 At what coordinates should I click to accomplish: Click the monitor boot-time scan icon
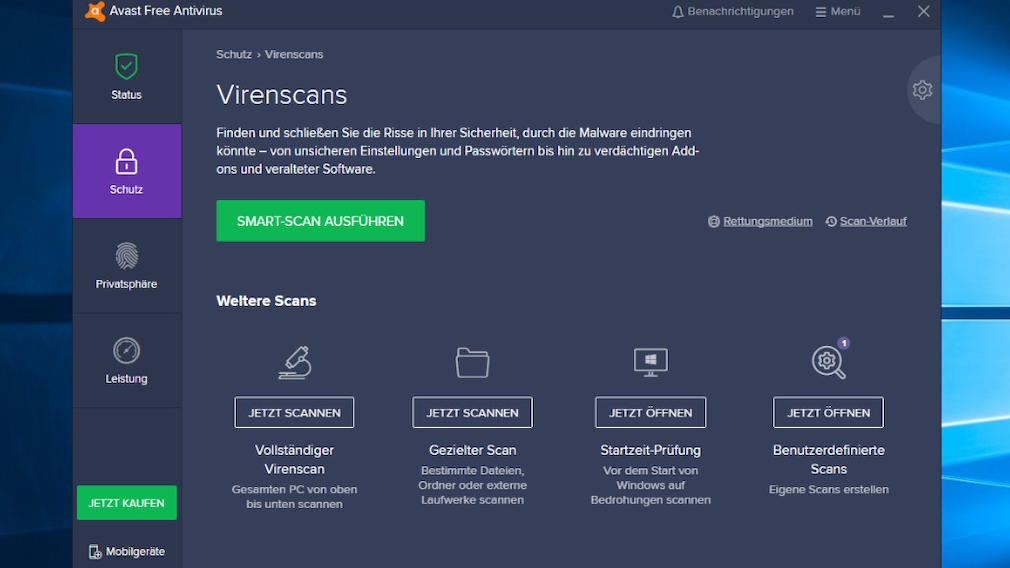click(x=651, y=363)
